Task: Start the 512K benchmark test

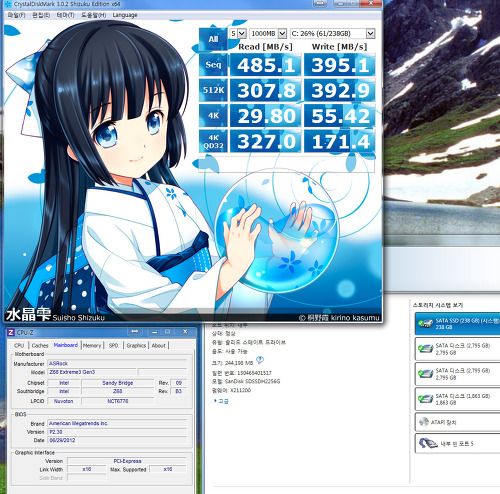Action: tap(213, 90)
